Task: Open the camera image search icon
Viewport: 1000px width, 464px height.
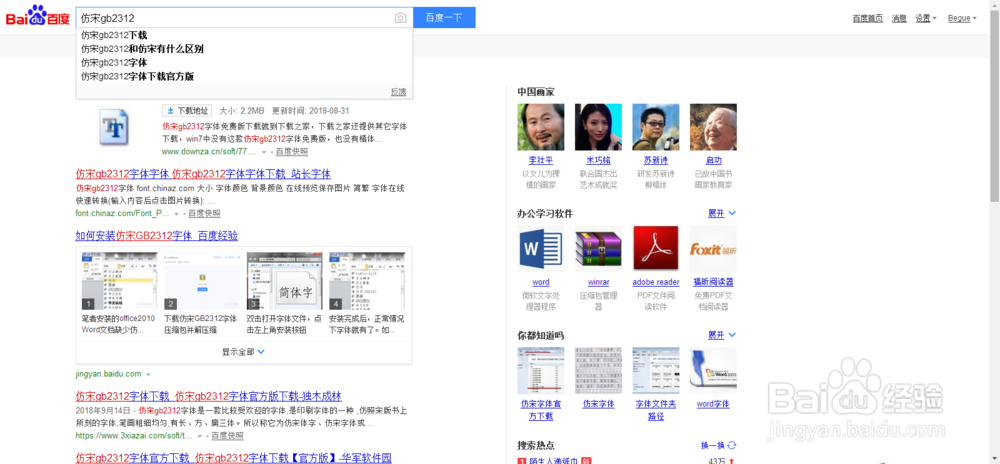Action: coord(400,18)
